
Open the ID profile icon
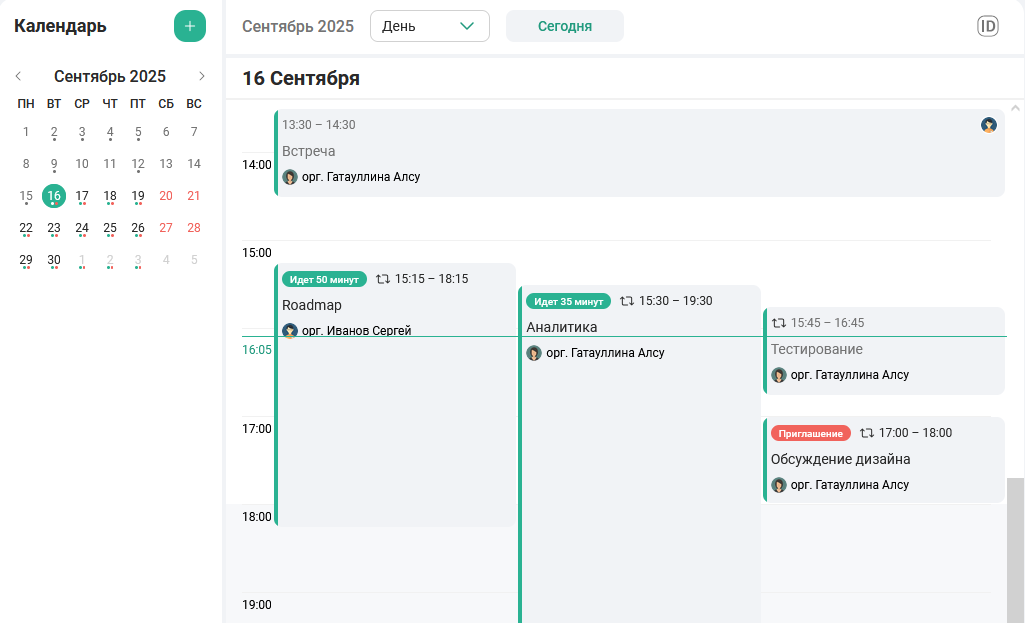pyautogui.click(x=988, y=26)
